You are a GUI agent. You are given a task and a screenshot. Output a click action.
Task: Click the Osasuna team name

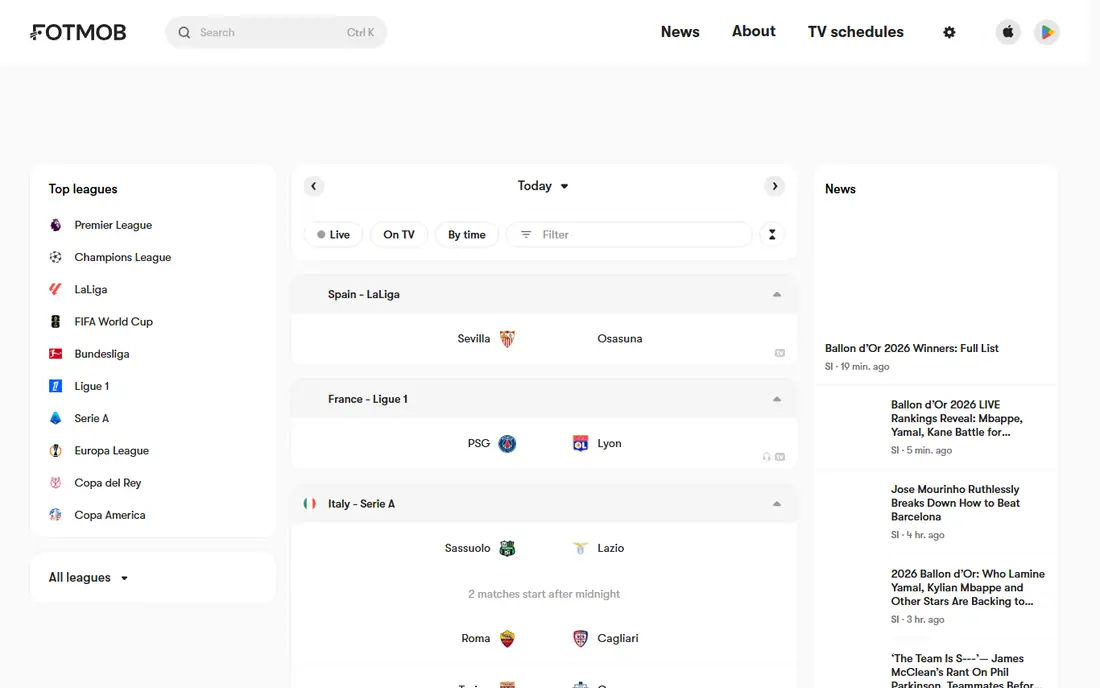point(619,339)
